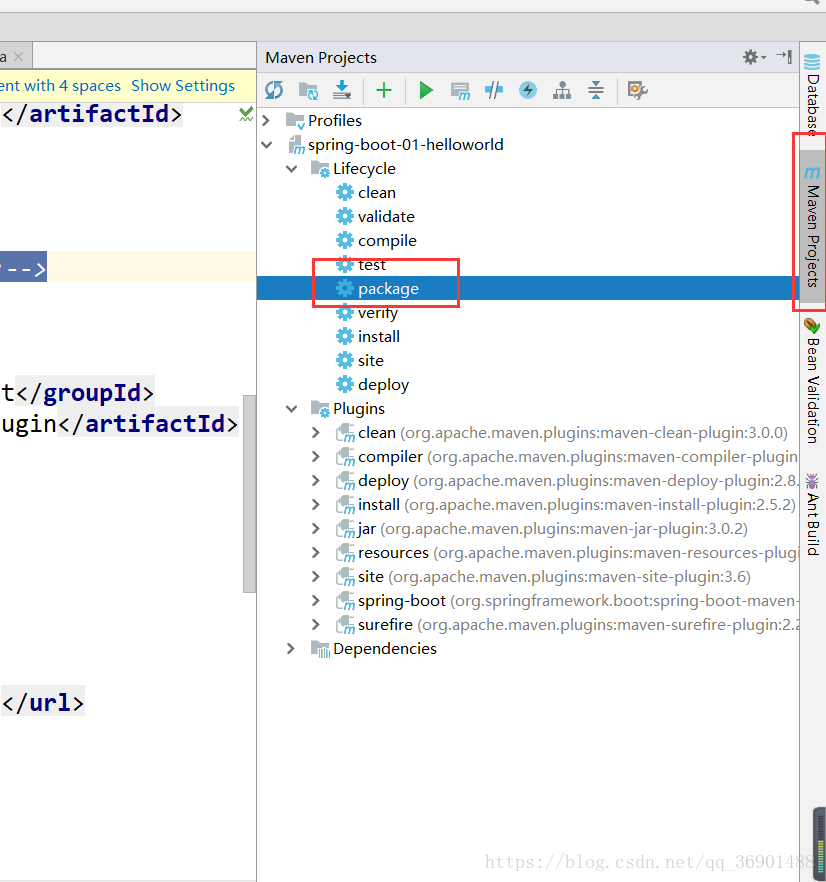826x882 pixels.
Task: Show Maven dependencies diagram icon
Action: 562,90
